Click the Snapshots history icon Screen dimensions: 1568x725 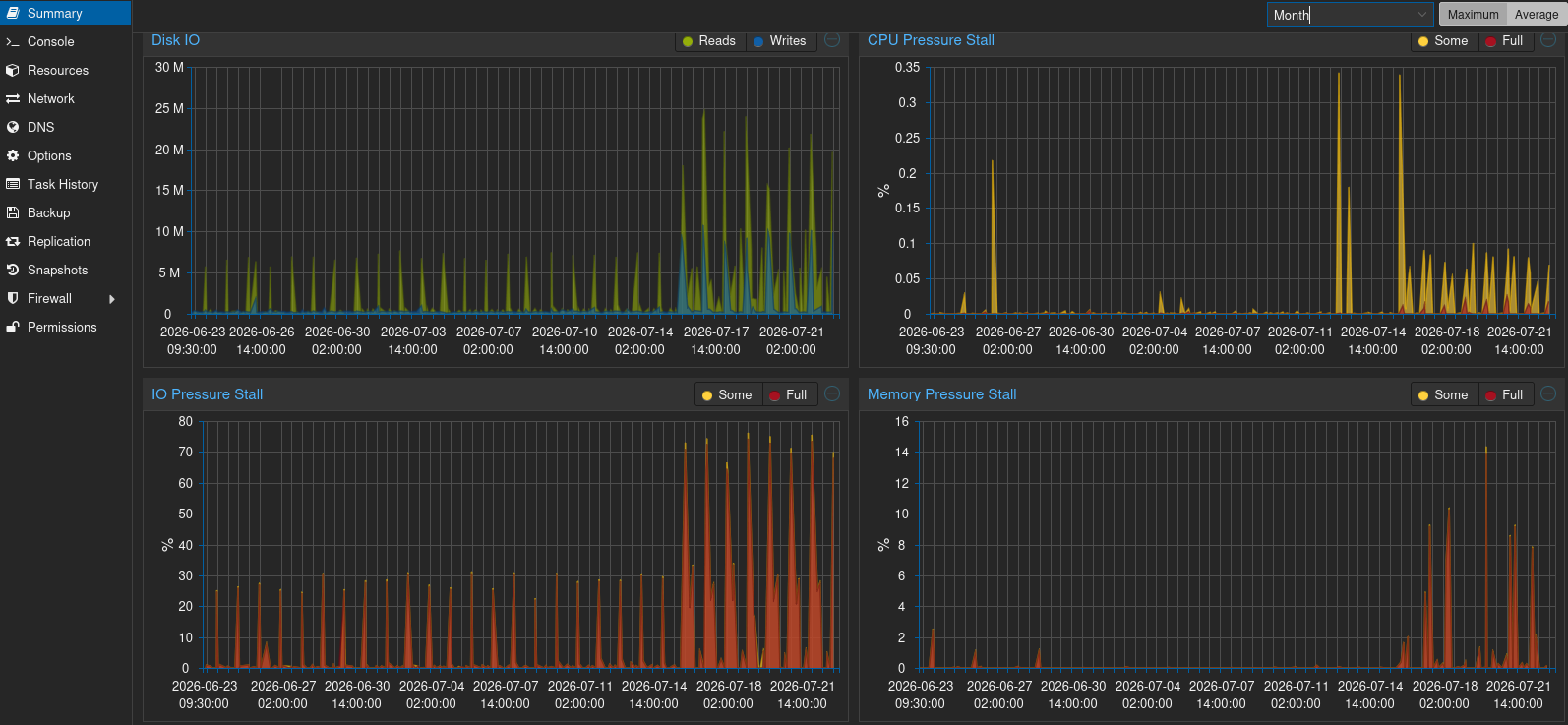13,271
